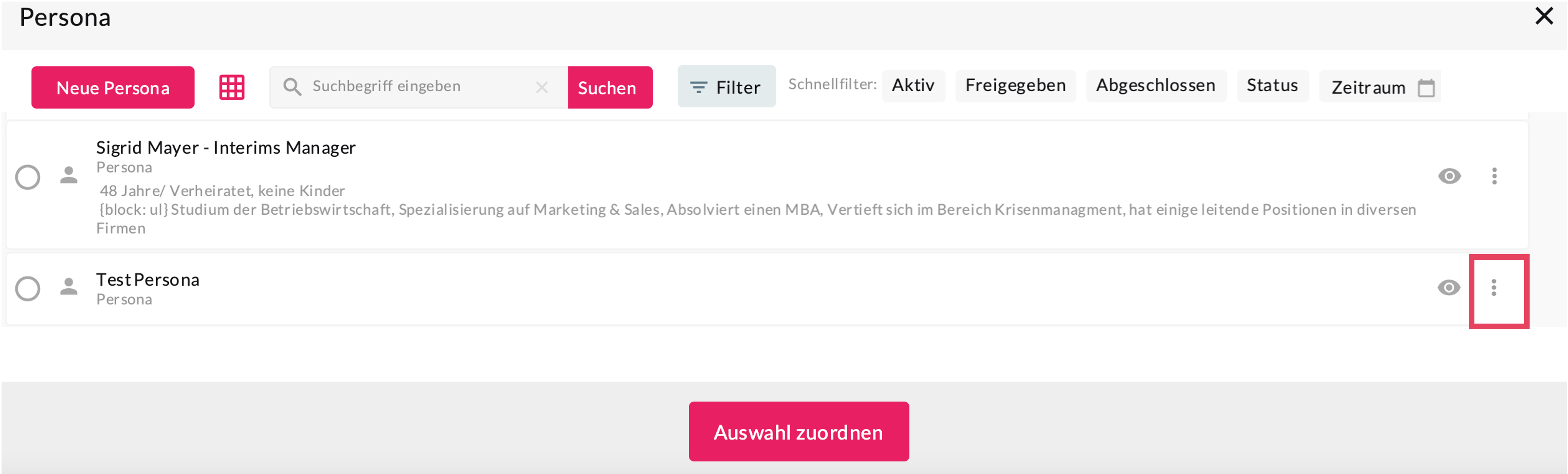The image size is (1568, 474).
Task: Select the Sigrid Mayer radio button
Action: click(x=28, y=177)
